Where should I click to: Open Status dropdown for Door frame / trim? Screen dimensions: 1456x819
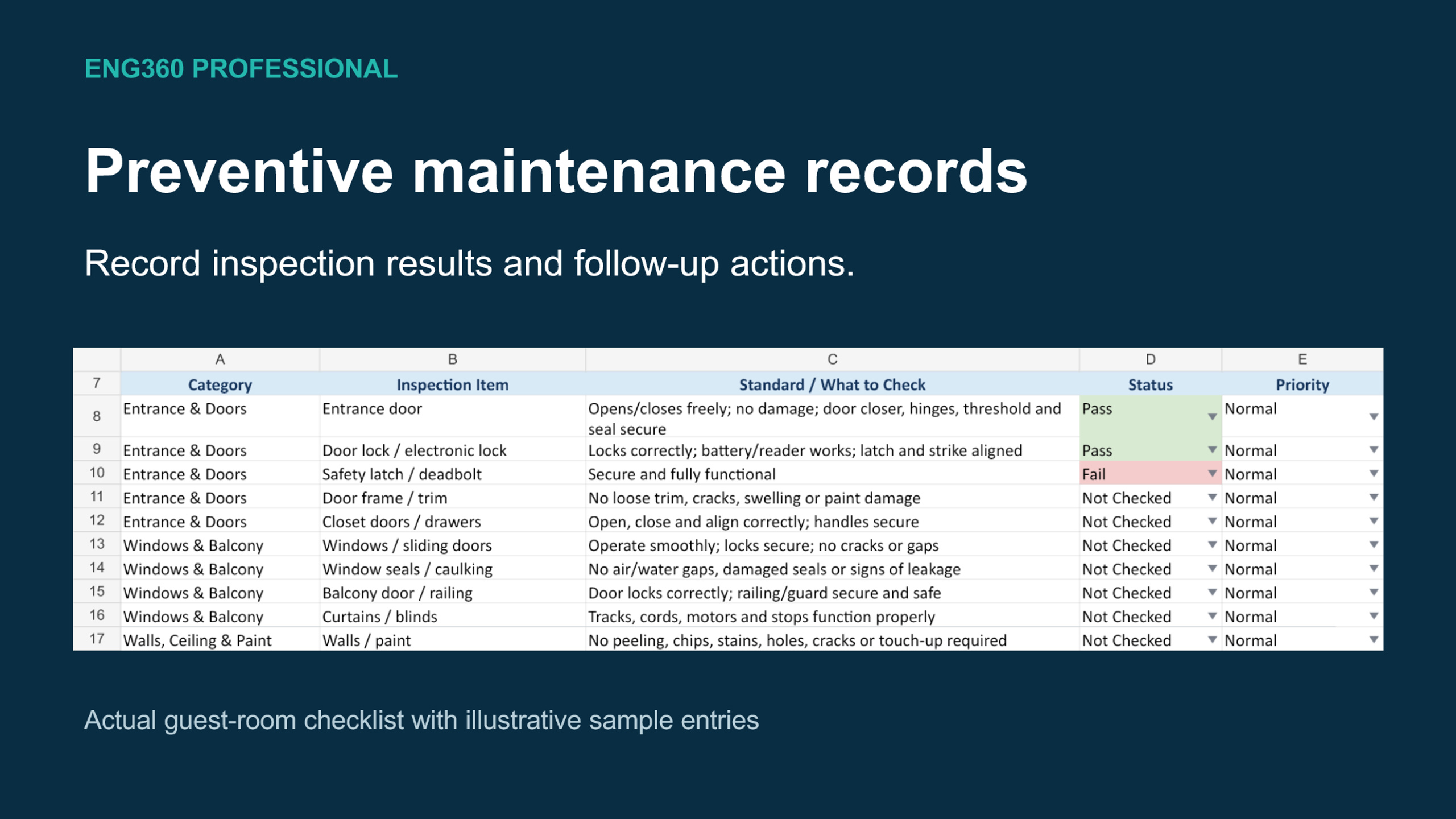tap(1212, 498)
